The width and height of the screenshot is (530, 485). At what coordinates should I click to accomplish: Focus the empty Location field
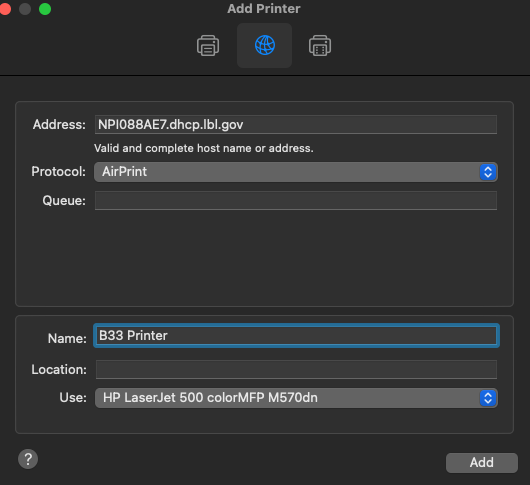point(296,369)
